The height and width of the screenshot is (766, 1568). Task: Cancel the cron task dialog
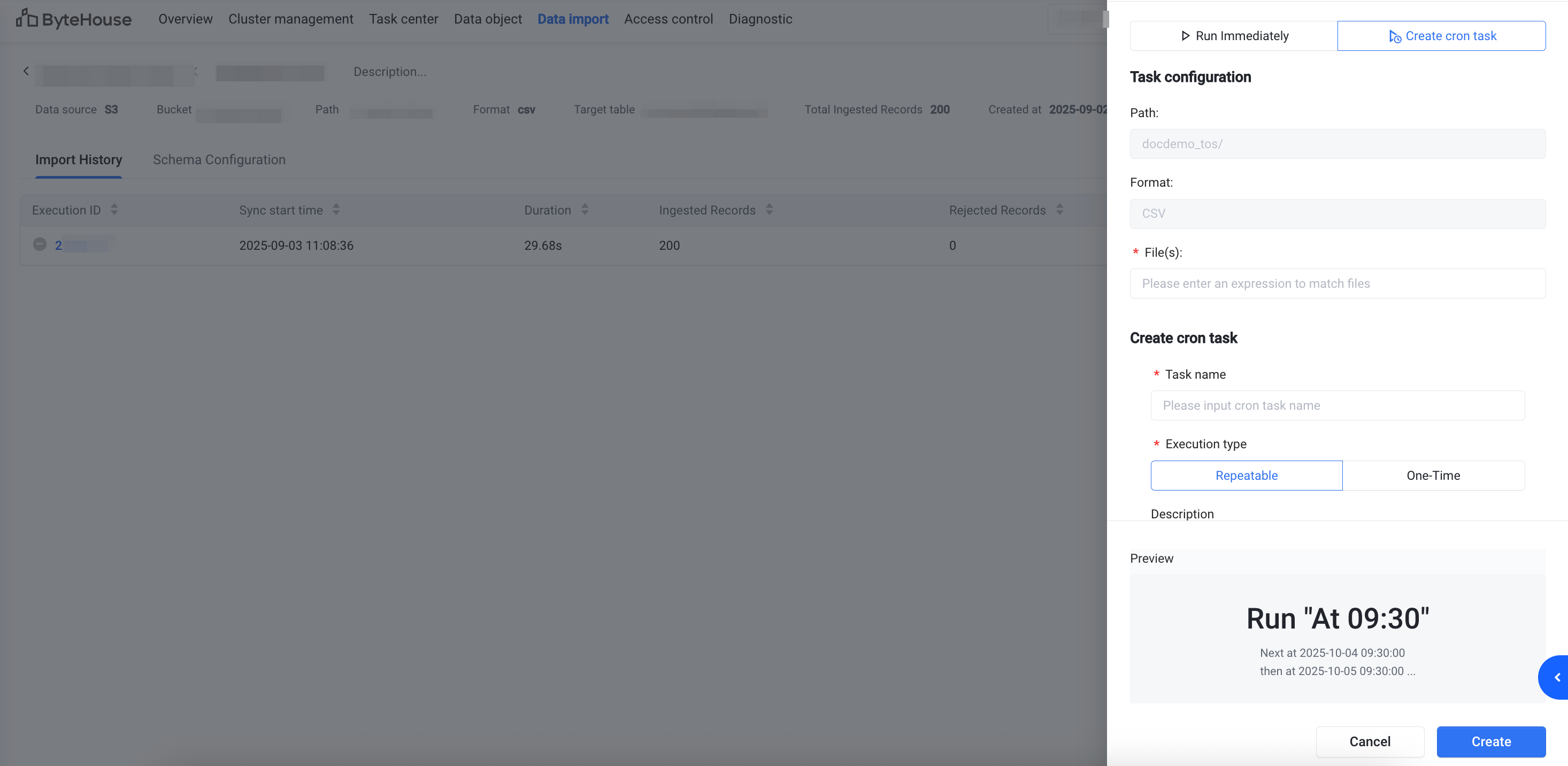coord(1370,741)
